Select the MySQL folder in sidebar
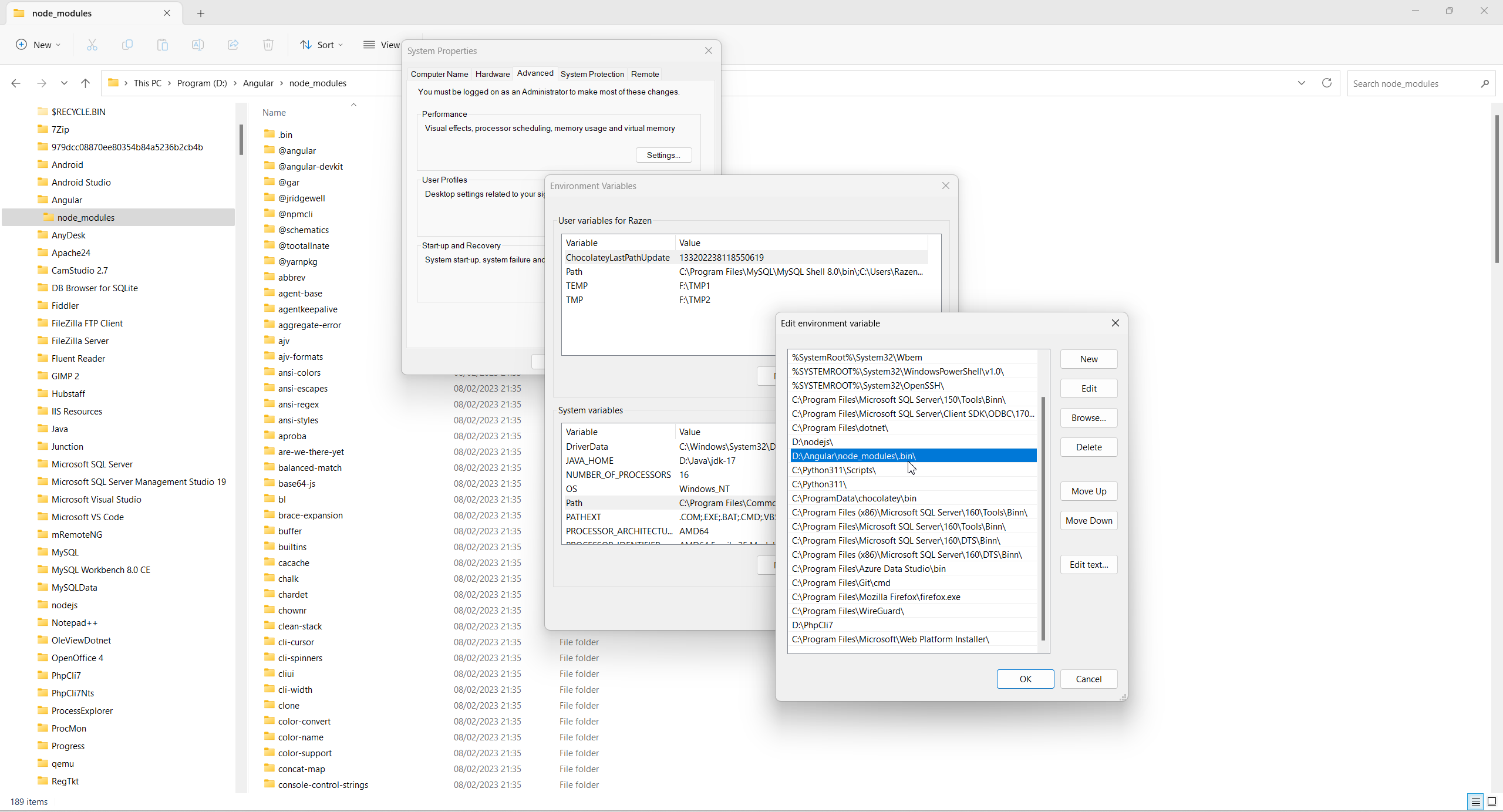Viewport: 1503px width, 812px height. 65,552
